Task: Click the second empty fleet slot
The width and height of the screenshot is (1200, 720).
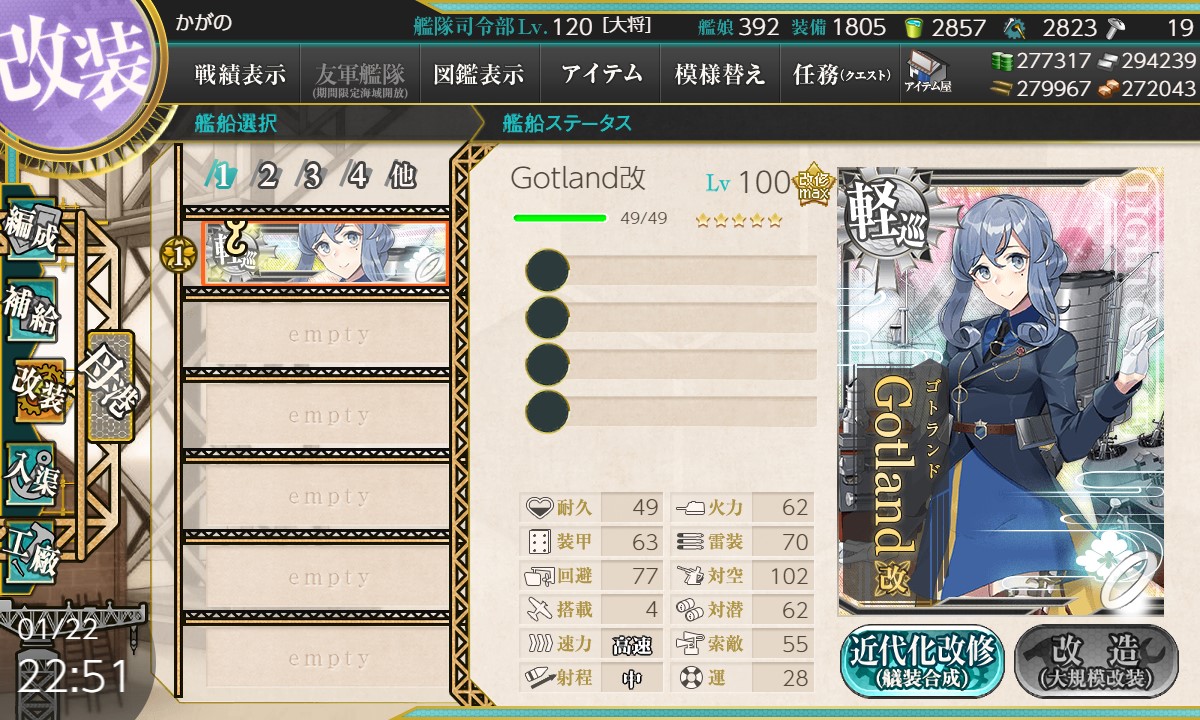Action: 317,416
